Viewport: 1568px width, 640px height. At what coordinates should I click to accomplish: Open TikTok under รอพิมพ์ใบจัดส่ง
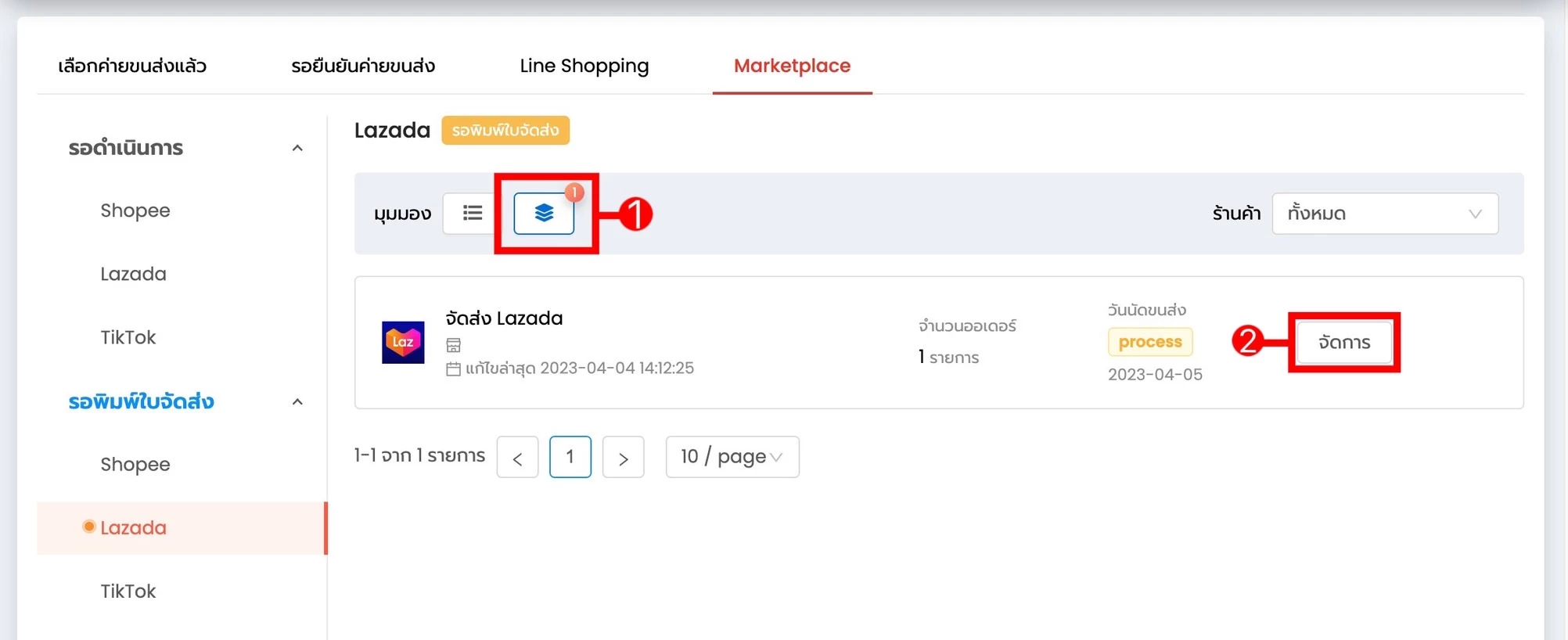click(x=128, y=591)
